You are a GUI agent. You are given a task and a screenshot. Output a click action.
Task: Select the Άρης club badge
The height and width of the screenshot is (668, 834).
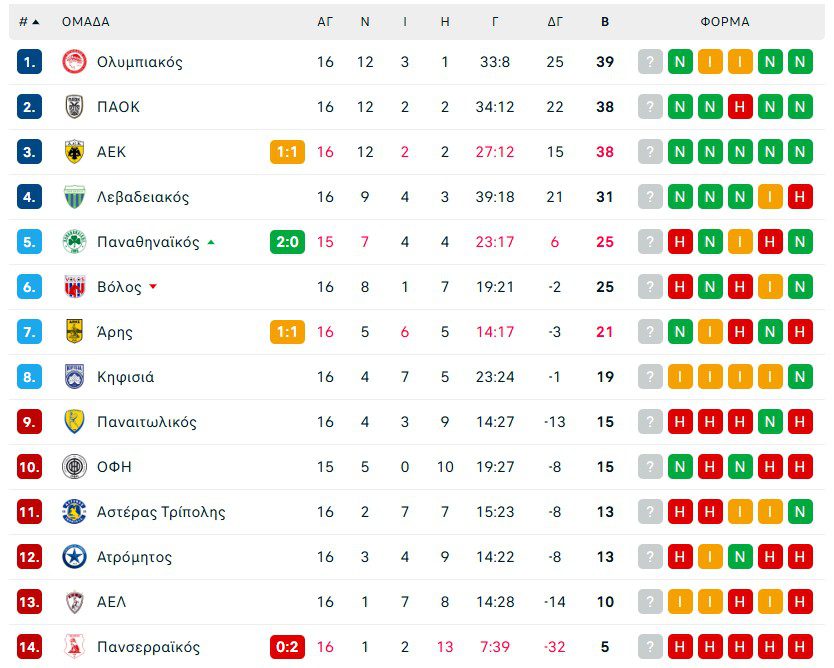pyautogui.click(x=75, y=332)
